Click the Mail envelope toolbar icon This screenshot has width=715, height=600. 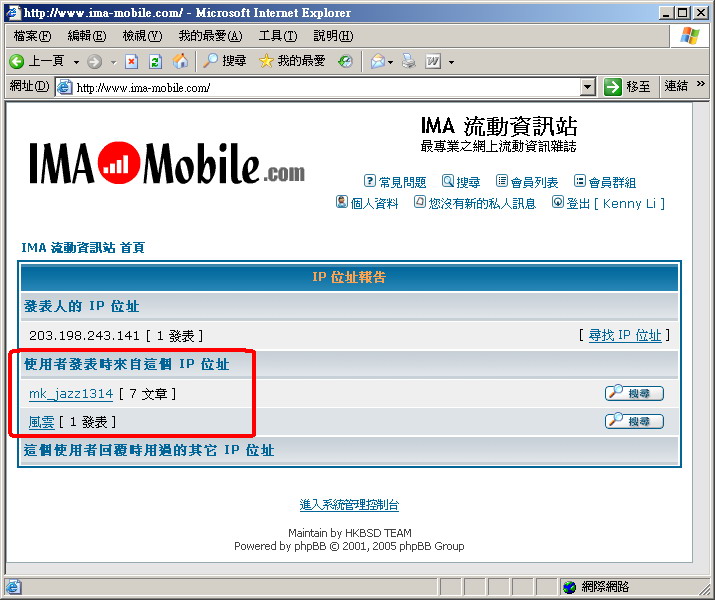pyautogui.click(x=376, y=61)
